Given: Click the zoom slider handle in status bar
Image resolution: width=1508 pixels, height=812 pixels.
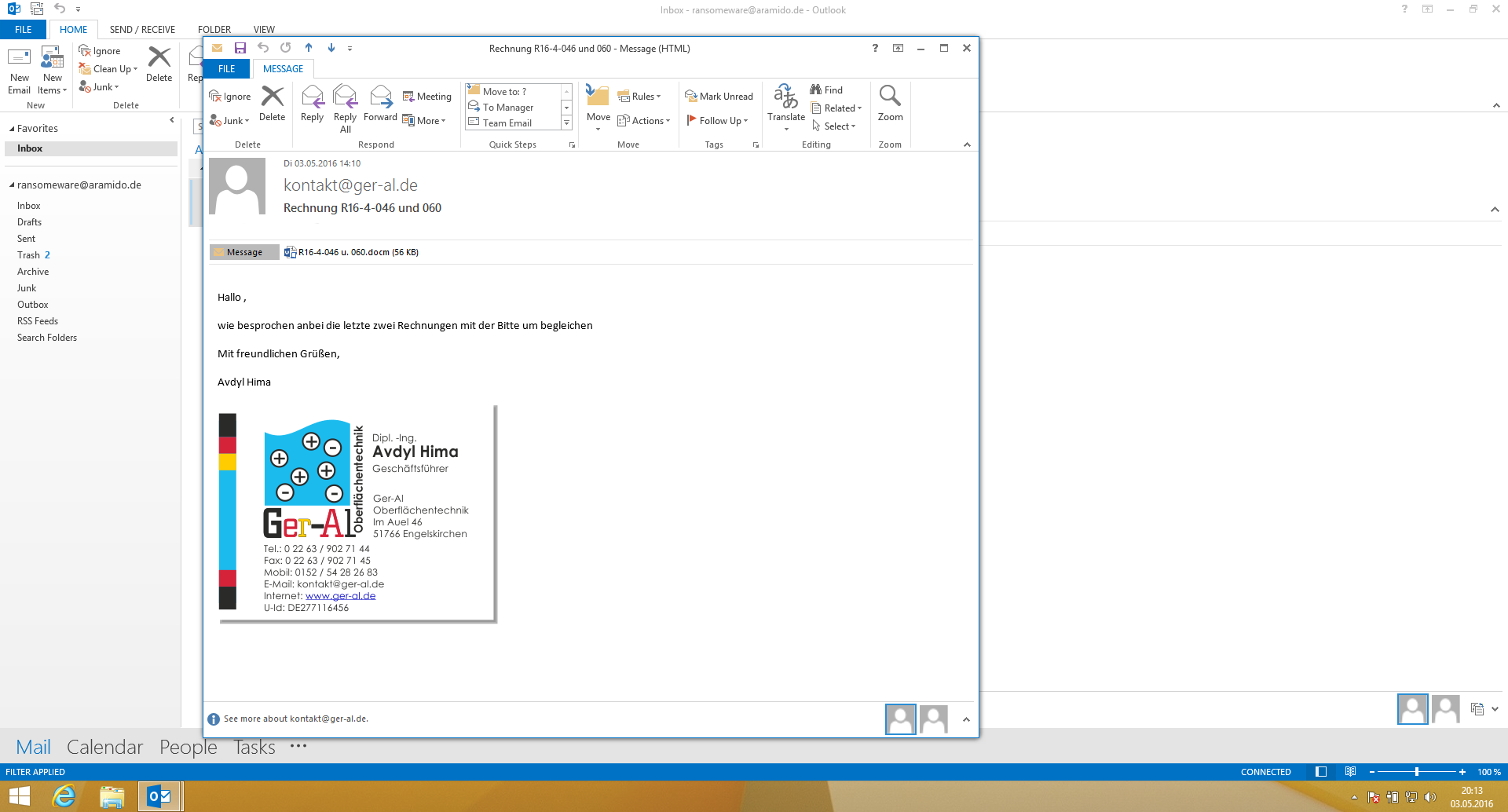Looking at the screenshot, I should [1416, 772].
